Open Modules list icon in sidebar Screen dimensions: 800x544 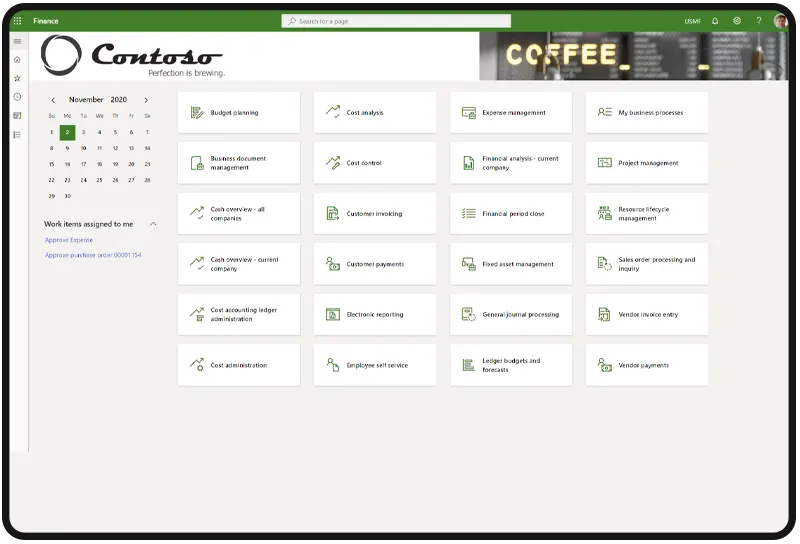pos(17,134)
